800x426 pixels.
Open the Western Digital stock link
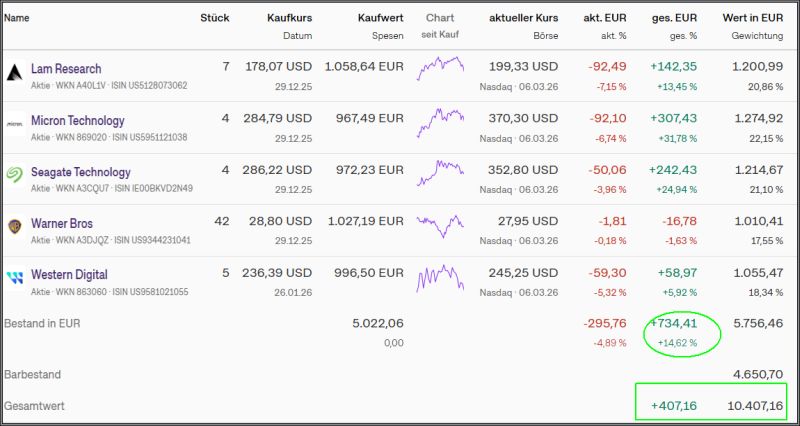(69, 274)
